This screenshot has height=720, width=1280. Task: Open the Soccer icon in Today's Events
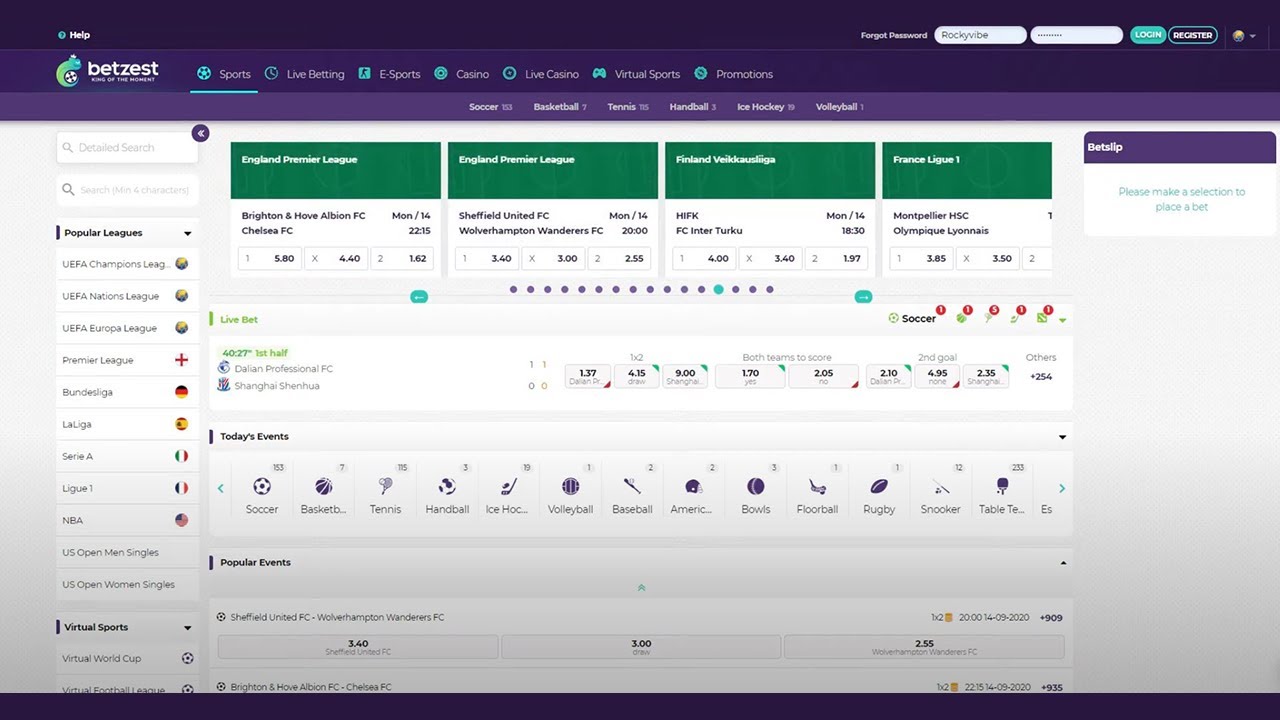262,487
